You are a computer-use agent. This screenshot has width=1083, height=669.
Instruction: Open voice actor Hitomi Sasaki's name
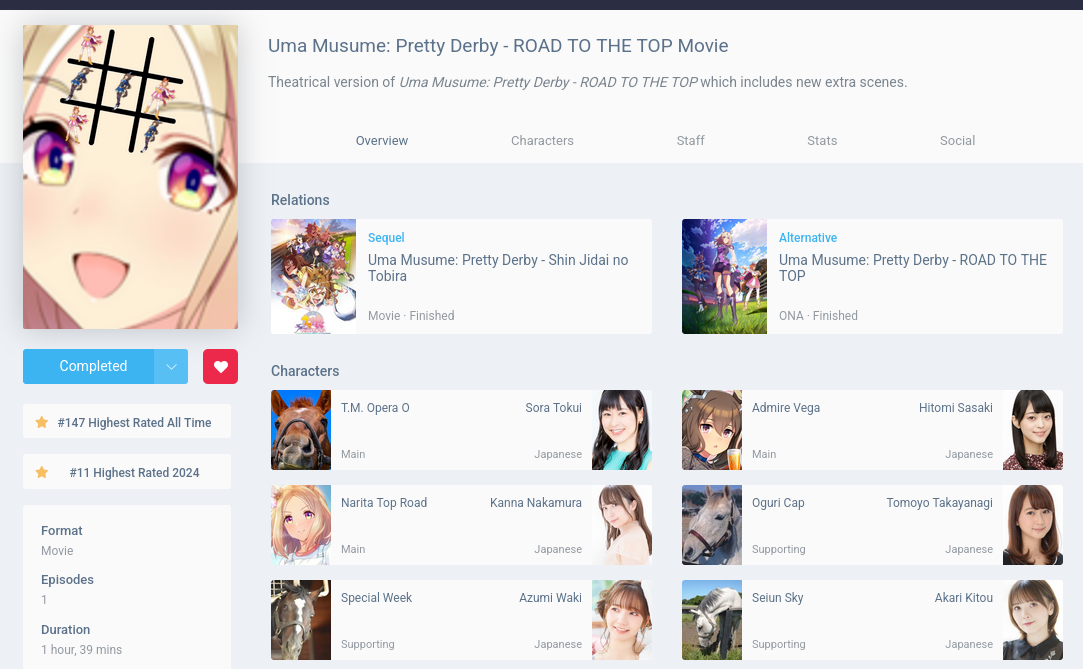[956, 408]
